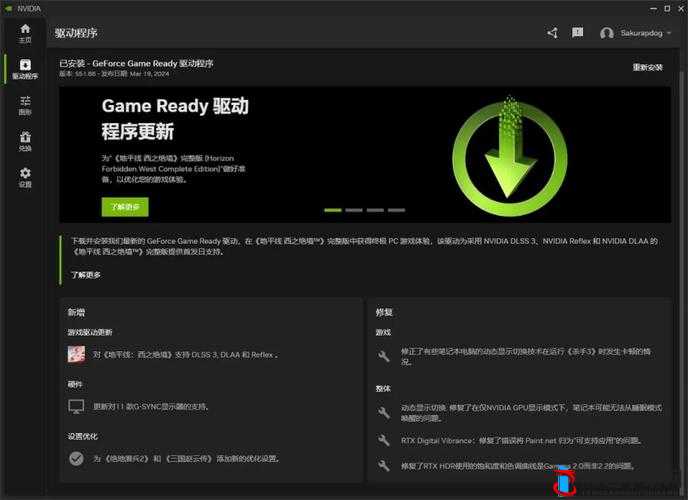Select the 驱动程序 drivers sidebar icon
Image resolution: width=688 pixels, height=500 pixels.
tap(25, 69)
